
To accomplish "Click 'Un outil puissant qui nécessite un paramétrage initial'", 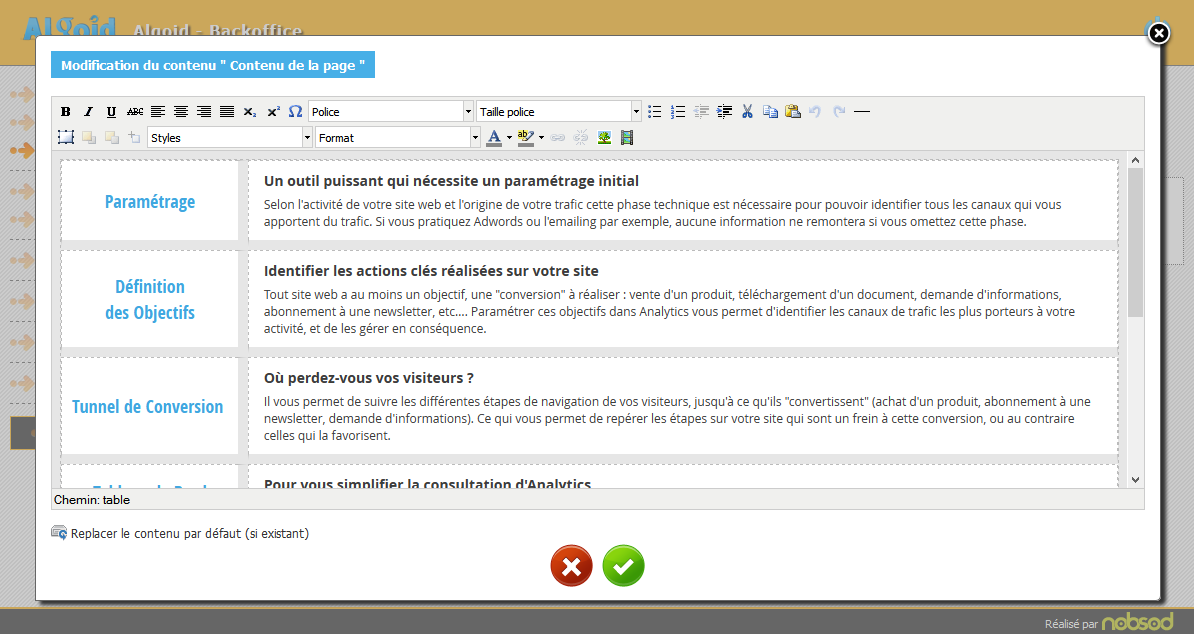I will (452, 181).
